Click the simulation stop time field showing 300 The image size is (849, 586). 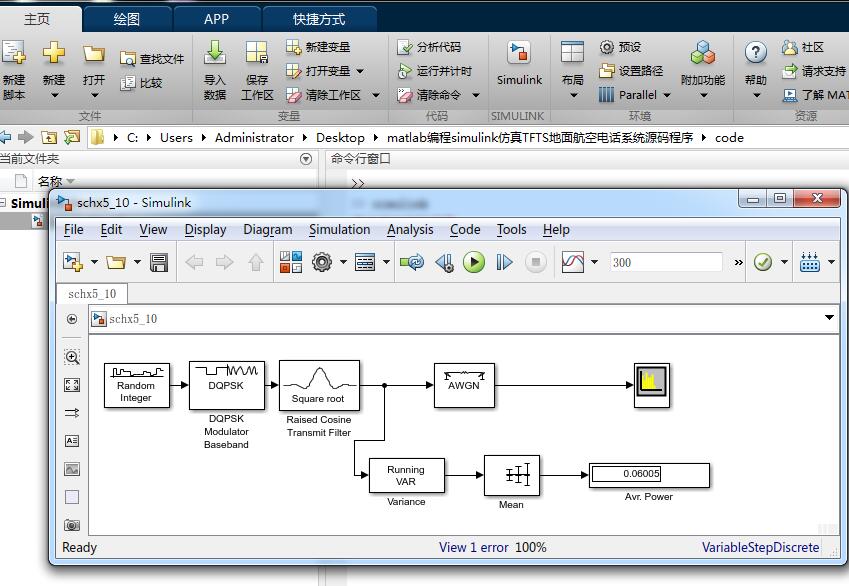pos(666,263)
